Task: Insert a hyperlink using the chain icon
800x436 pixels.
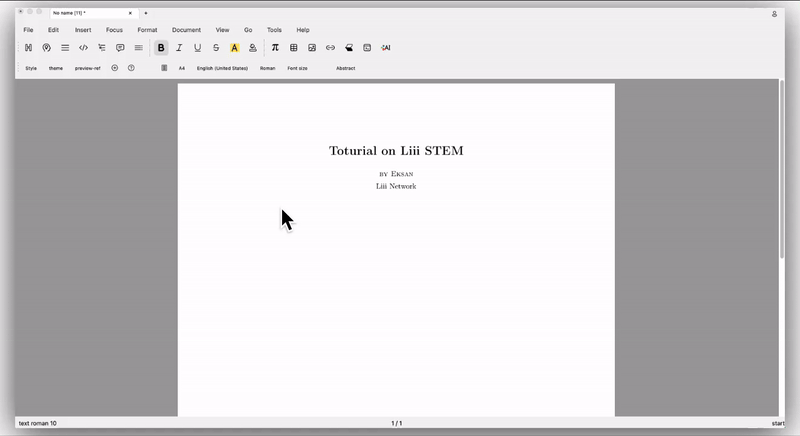Action: pyautogui.click(x=330, y=47)
